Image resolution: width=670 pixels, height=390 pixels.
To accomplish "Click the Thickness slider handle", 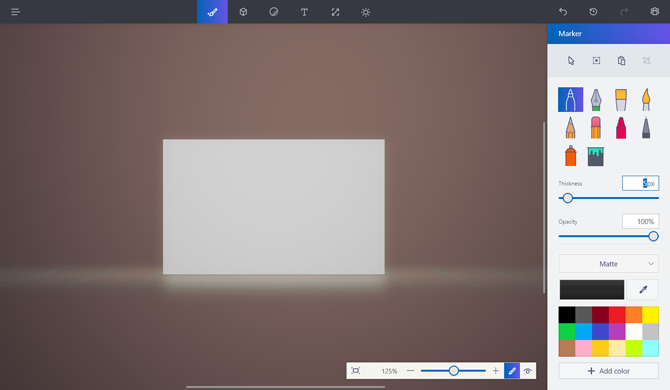I will (567, 198).
